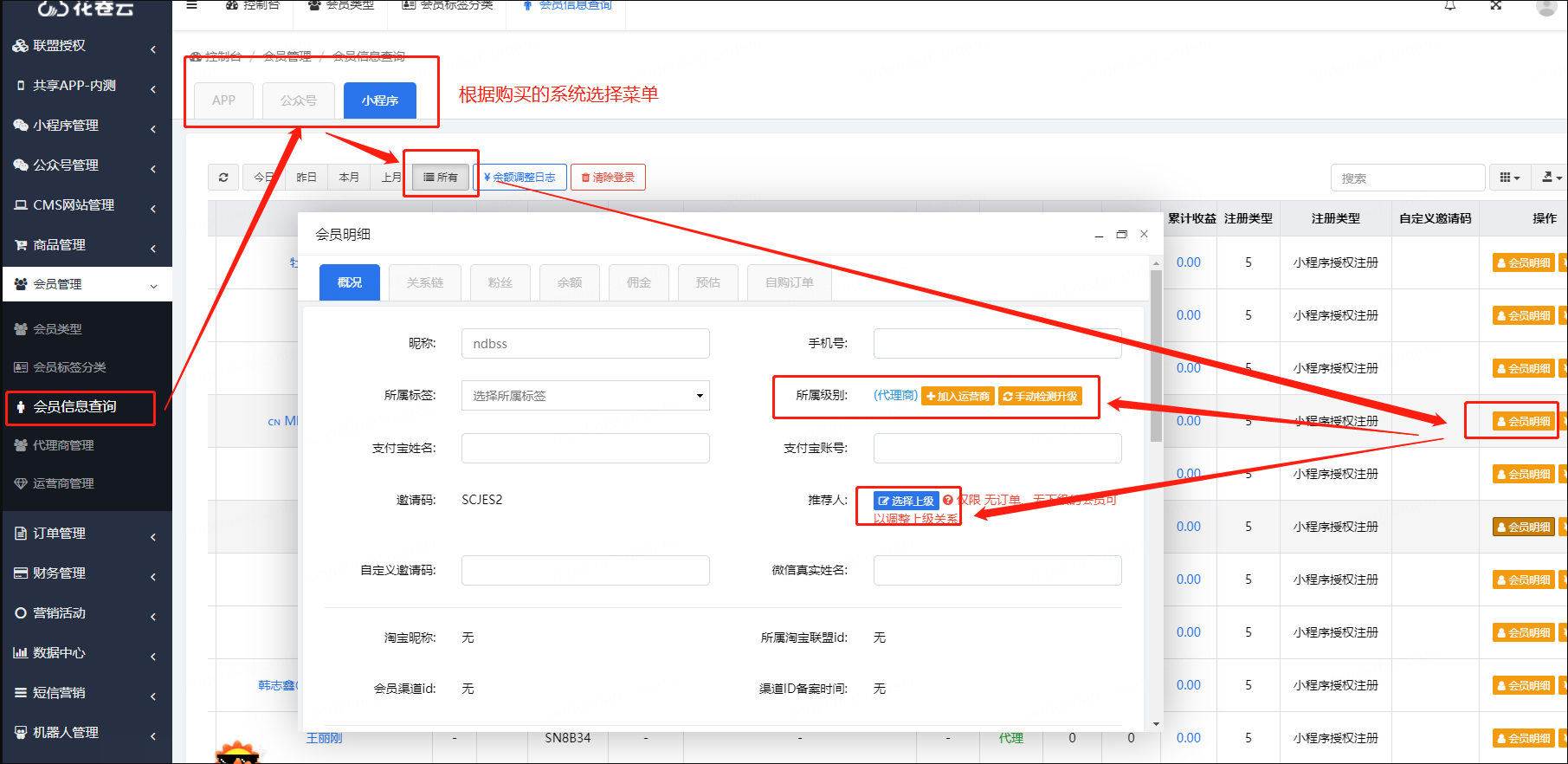Click the 手机号 input field
This screenshot has height=764, width=1568.
pyautogui.click(x=997, y=344)
